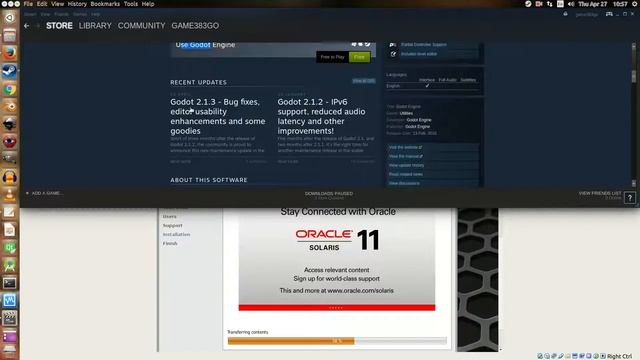Click Right Ctrl indicator in VirtualBox
The image size is (640, 360).
pos(619,356)
